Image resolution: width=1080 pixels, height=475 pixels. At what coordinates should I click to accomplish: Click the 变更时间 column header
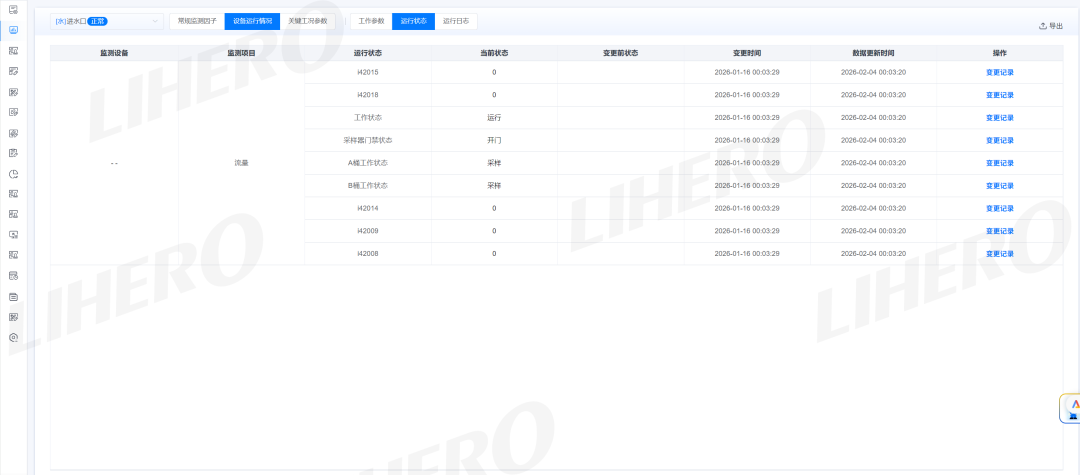pyautogui.click(x=747, y=52)
